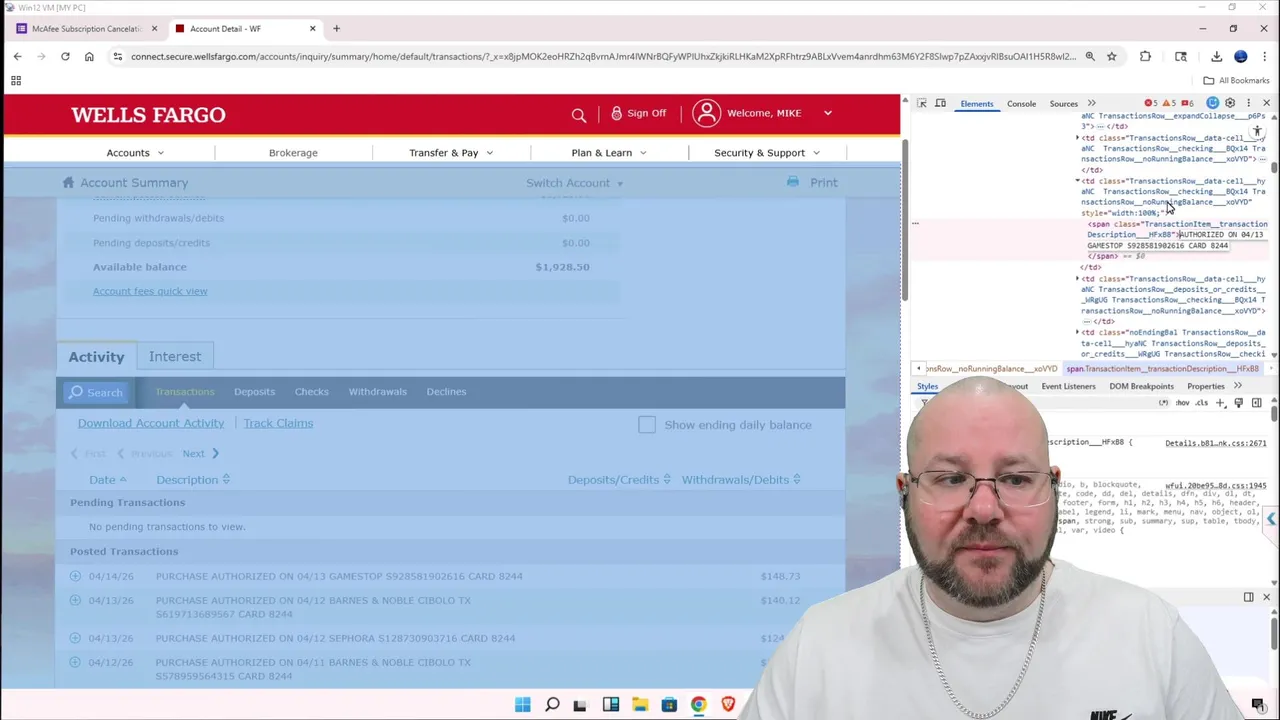
Task: Click the computed styles sidebar icon
Action: point(1257,403)
